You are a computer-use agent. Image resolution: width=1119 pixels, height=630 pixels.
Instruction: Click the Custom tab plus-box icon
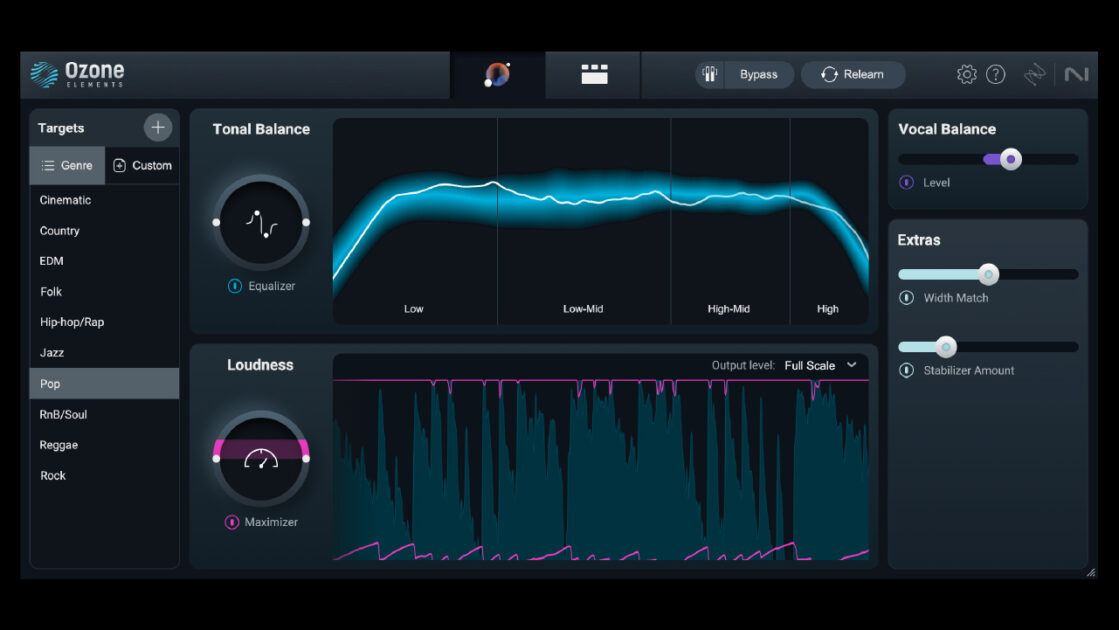tap(120, 166)
